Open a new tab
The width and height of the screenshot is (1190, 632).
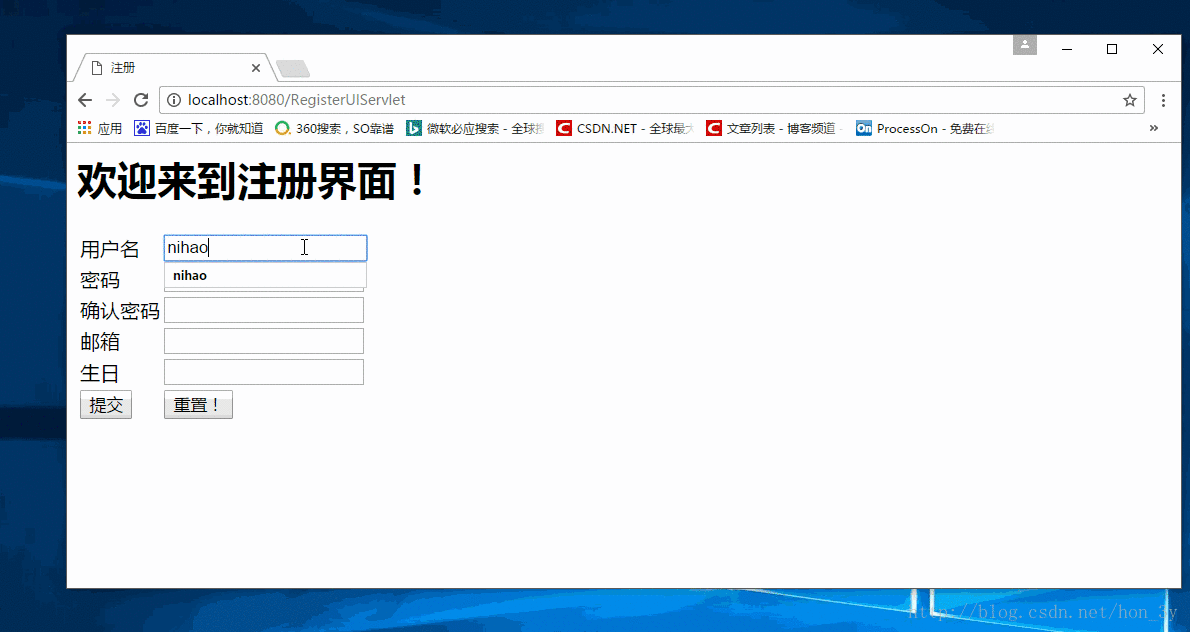coord(293,69)
